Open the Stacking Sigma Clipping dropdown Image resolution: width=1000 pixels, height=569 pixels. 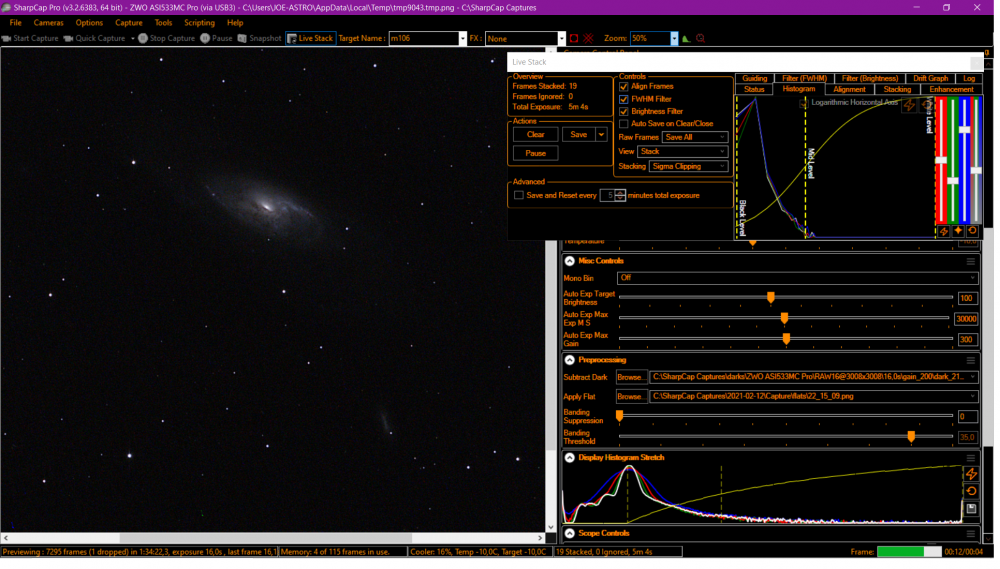pyautogui.click(x=688, y=166)
